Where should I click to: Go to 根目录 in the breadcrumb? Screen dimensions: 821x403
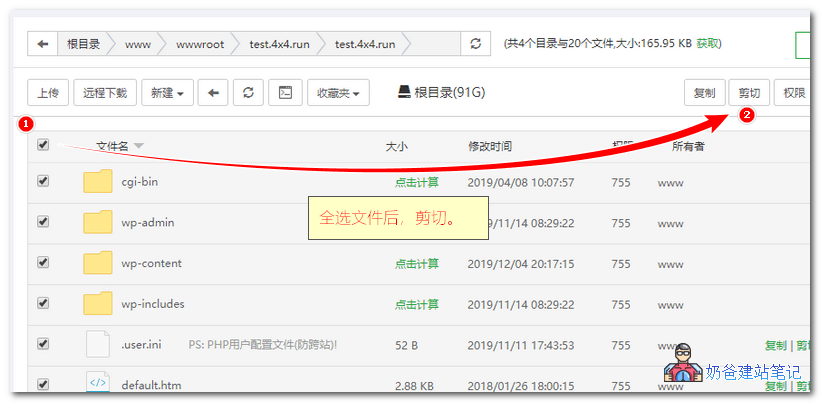click(83, 44)
